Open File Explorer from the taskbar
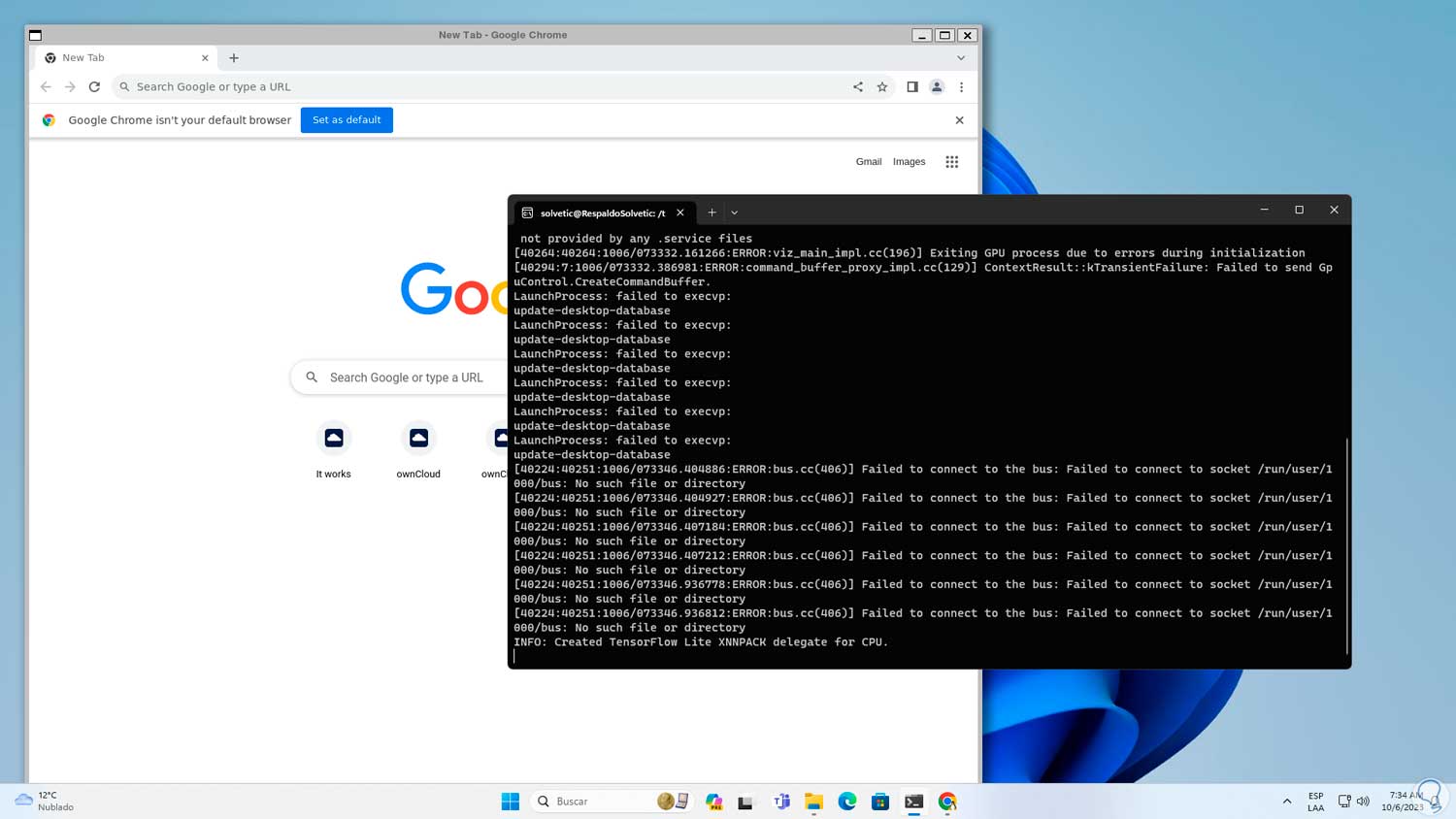The width and height of the screenshot is (1456, 819). [x=813, y=802]
